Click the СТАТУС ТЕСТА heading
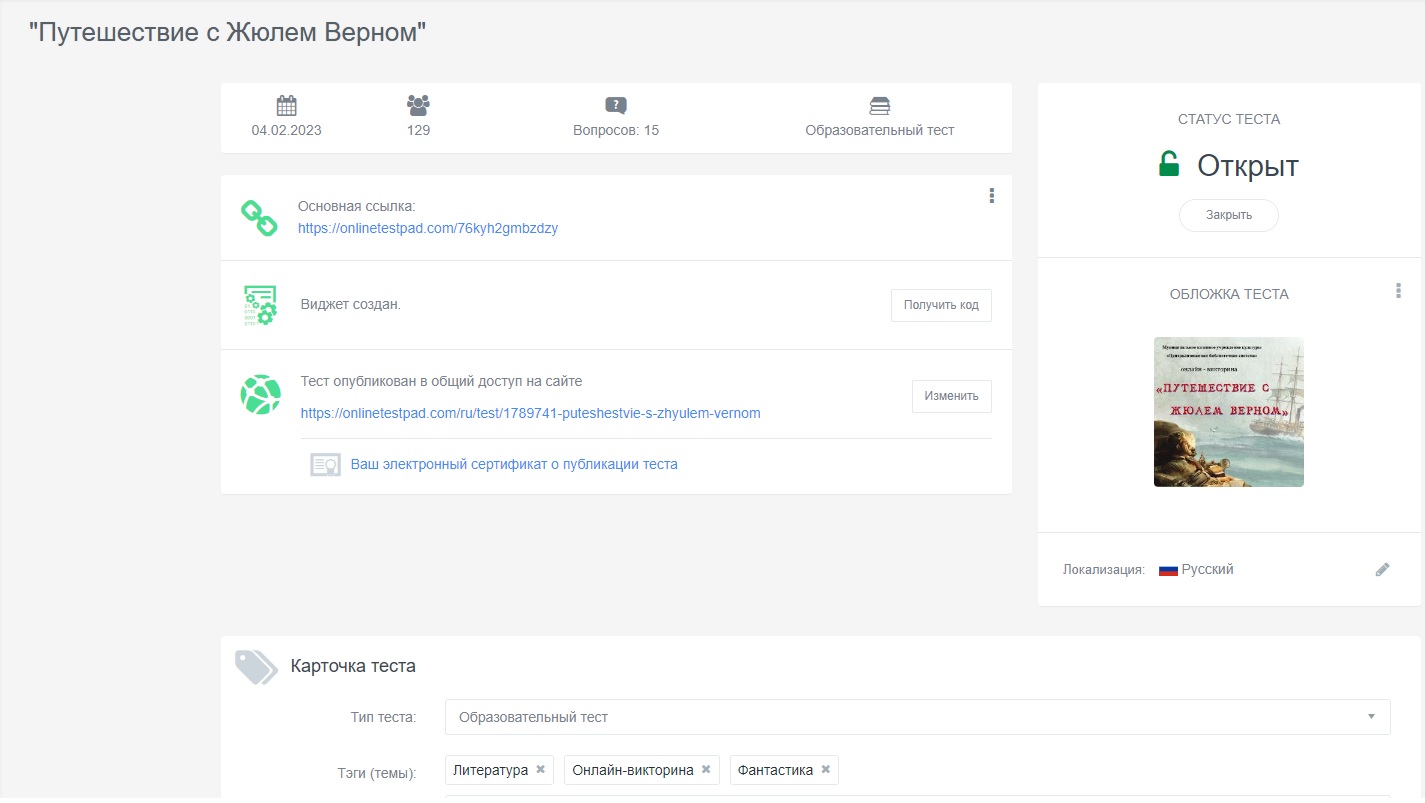 pyautogui.click(x=1229, y=119)
